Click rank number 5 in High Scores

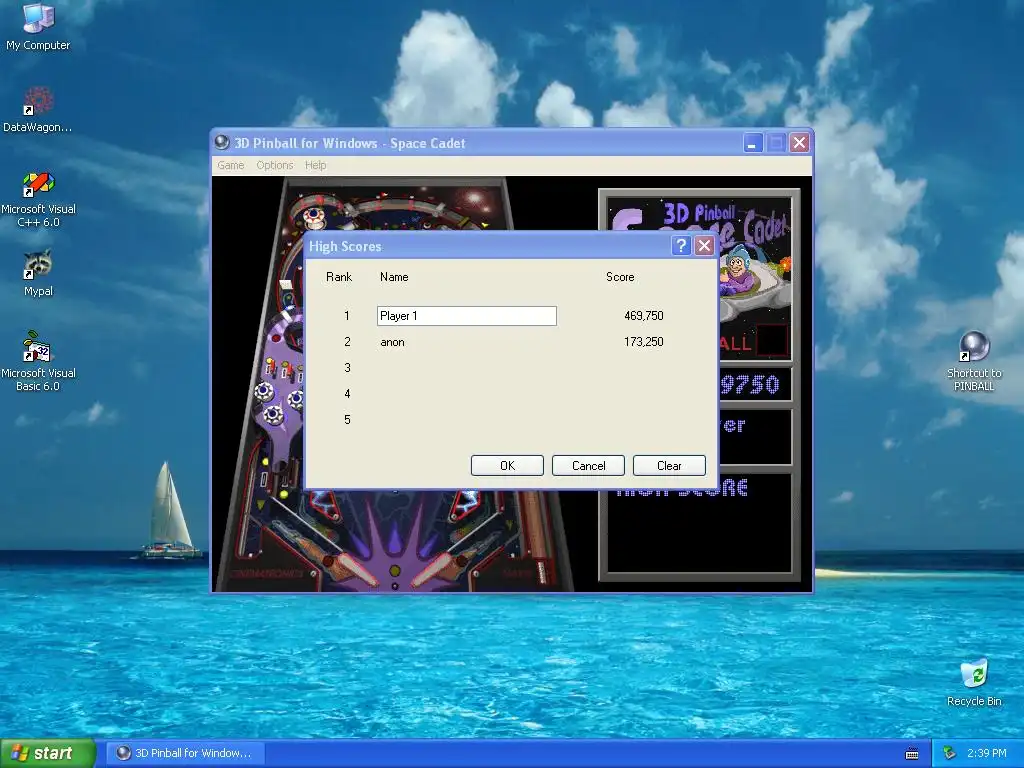pos(347,420)
